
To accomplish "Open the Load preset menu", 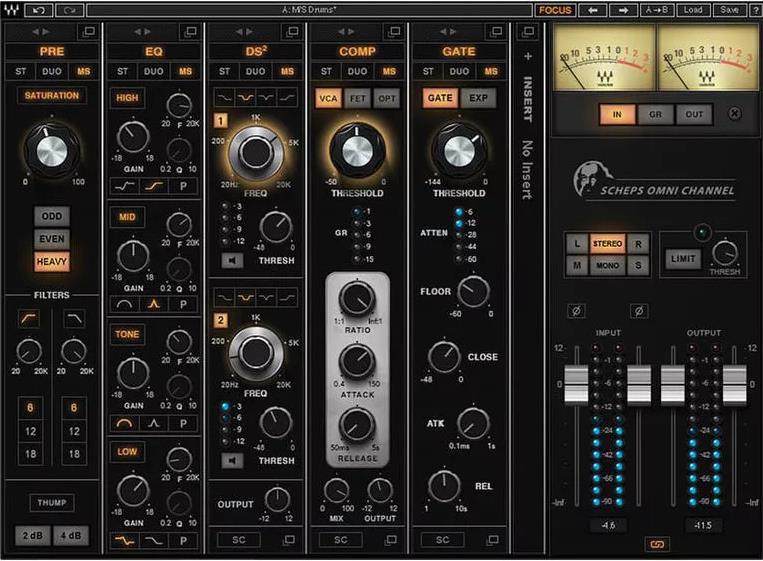I will [692, 10].
